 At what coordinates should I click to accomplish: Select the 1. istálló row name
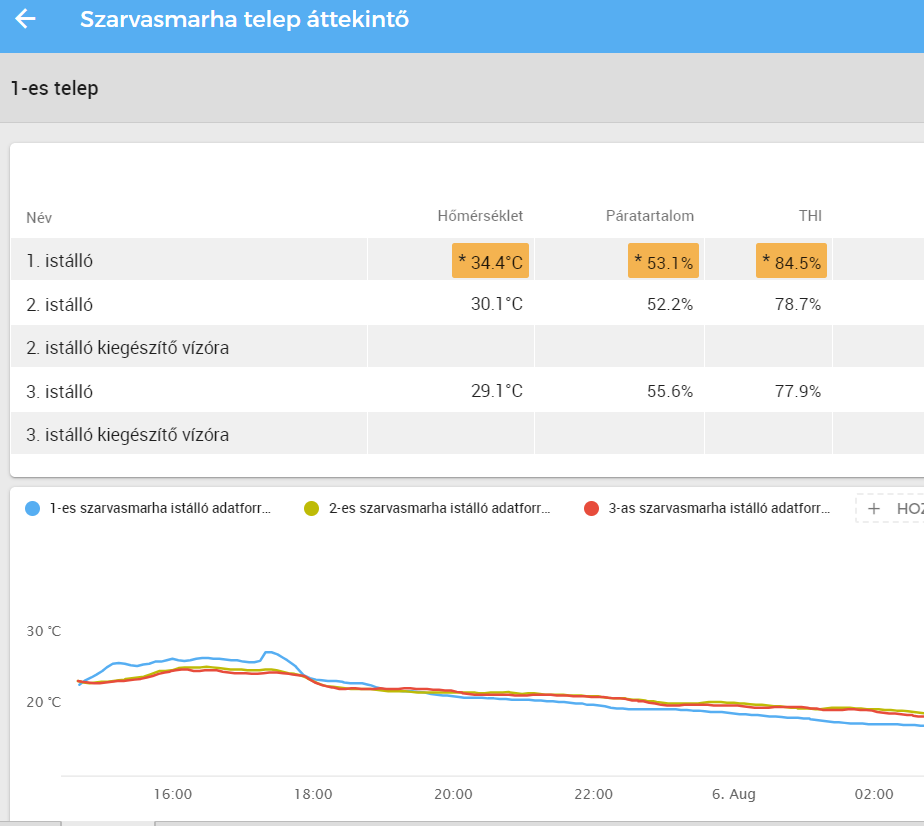(60, 260)
